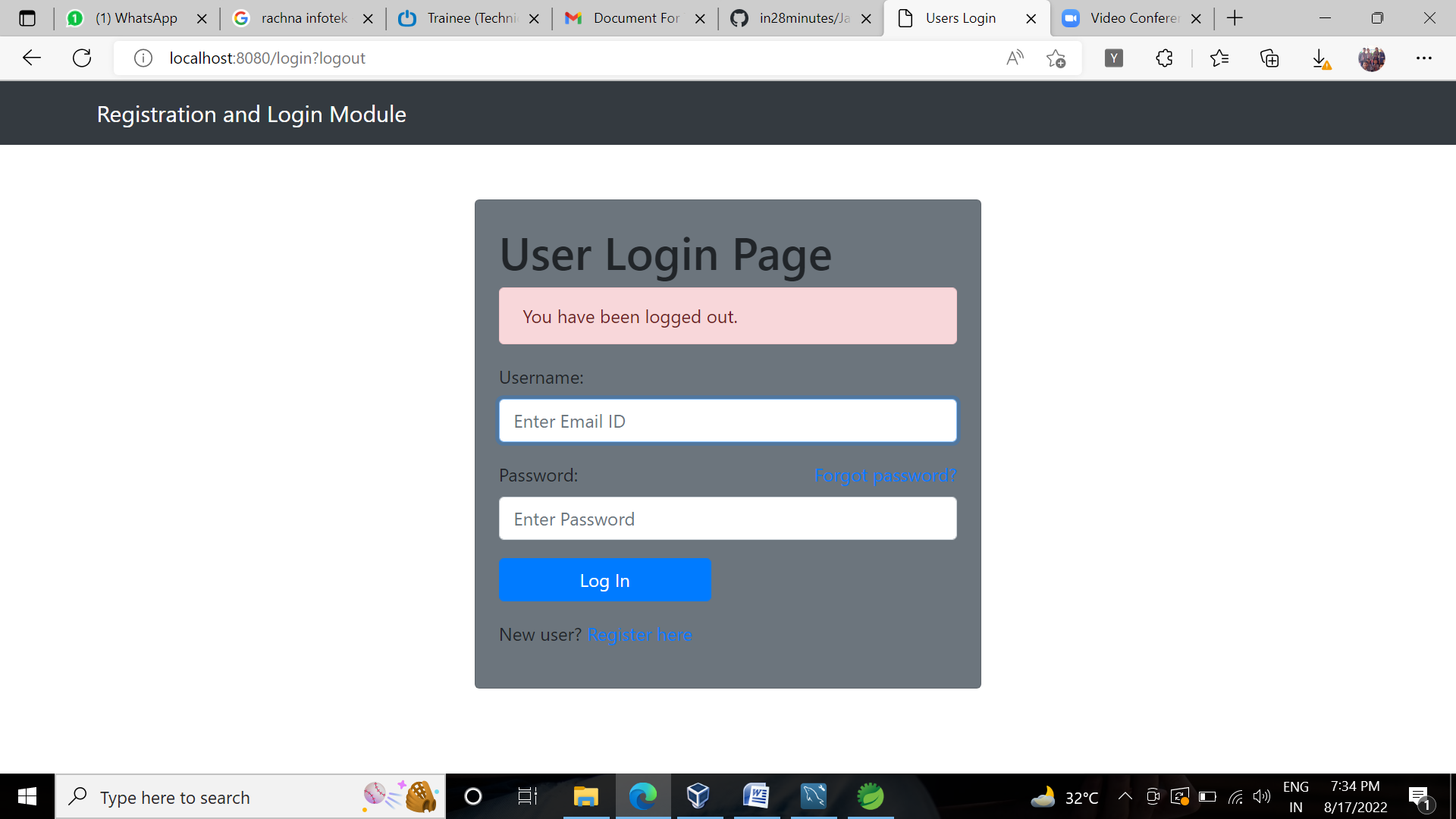Viewport: 1456px width, 819px height.
Task: Reload the current page
Action: pos(81,58)
